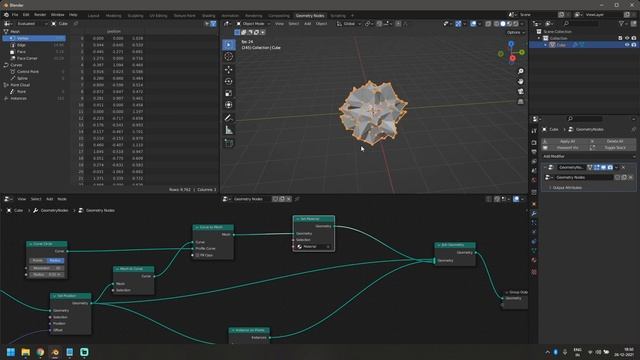This screenshot has height=360, width=640.
Task: Select the Measure tool
Action: coord(229,130)
